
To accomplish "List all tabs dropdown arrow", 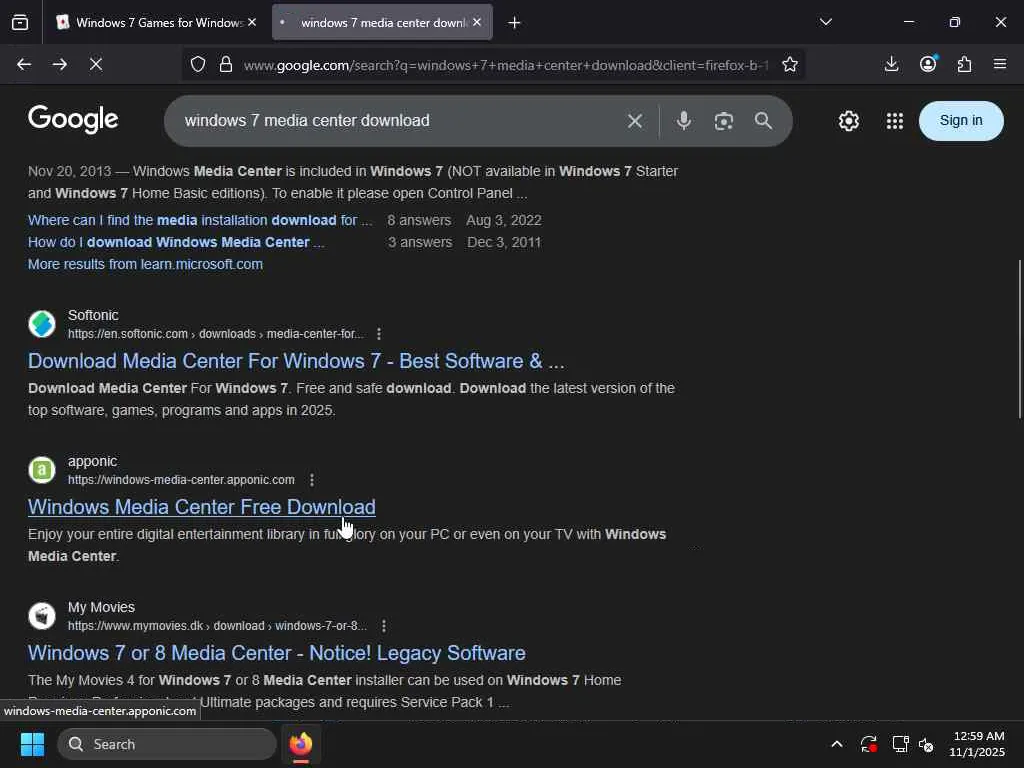I will pyautogui.click(x=825, y=22).
